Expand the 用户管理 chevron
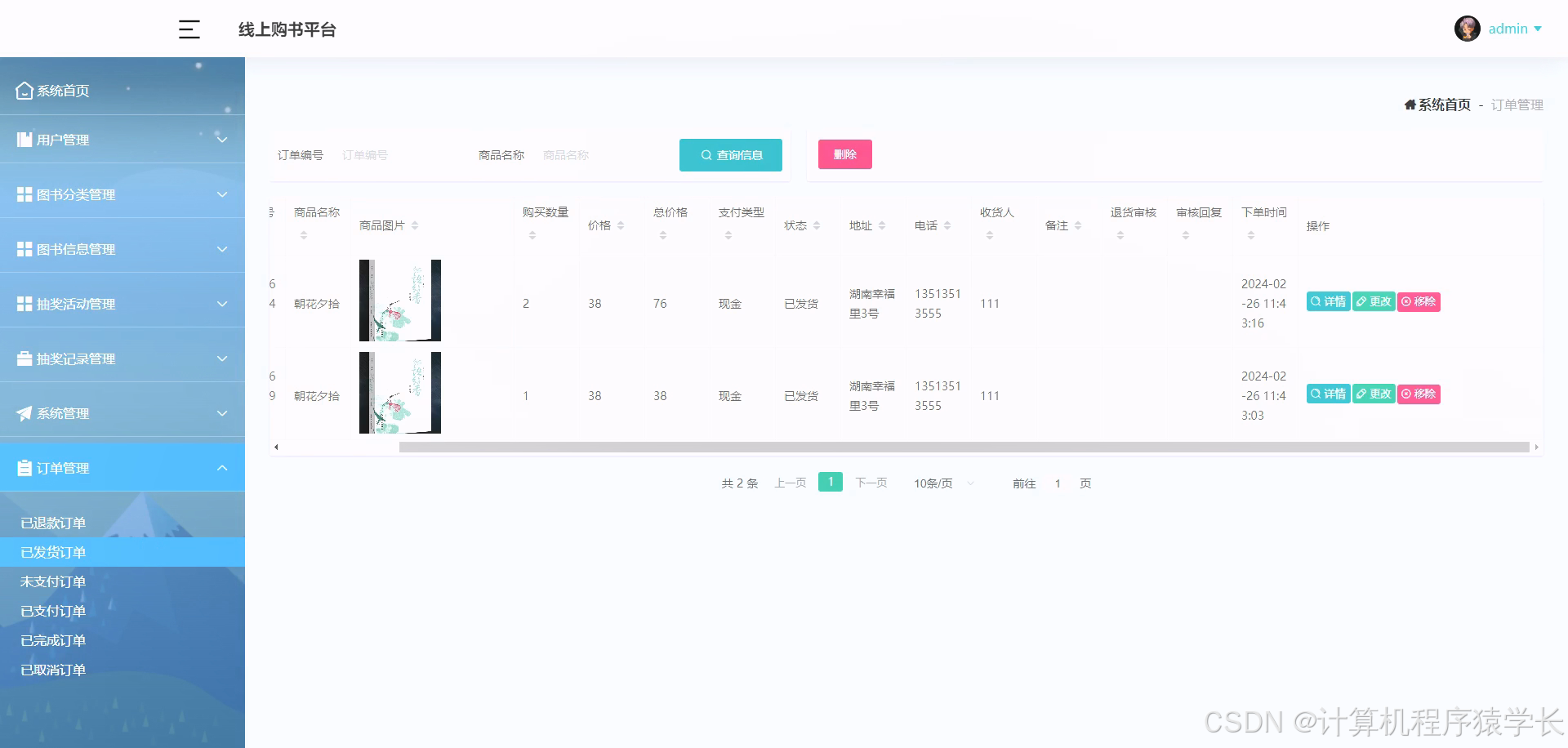 pos(221,140)
